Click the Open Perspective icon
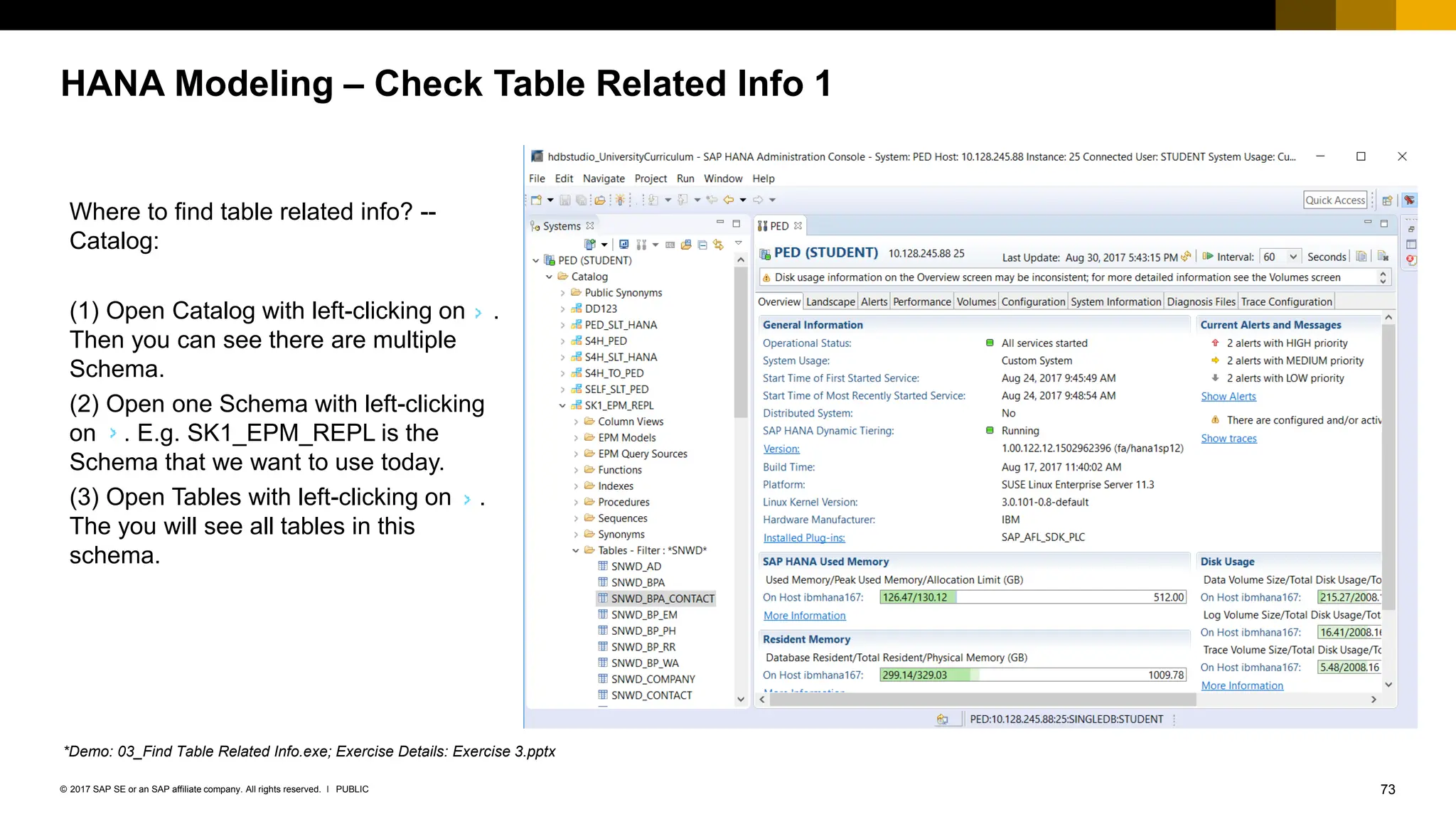Screen dimensions: 1456x819 [1387, 200]
